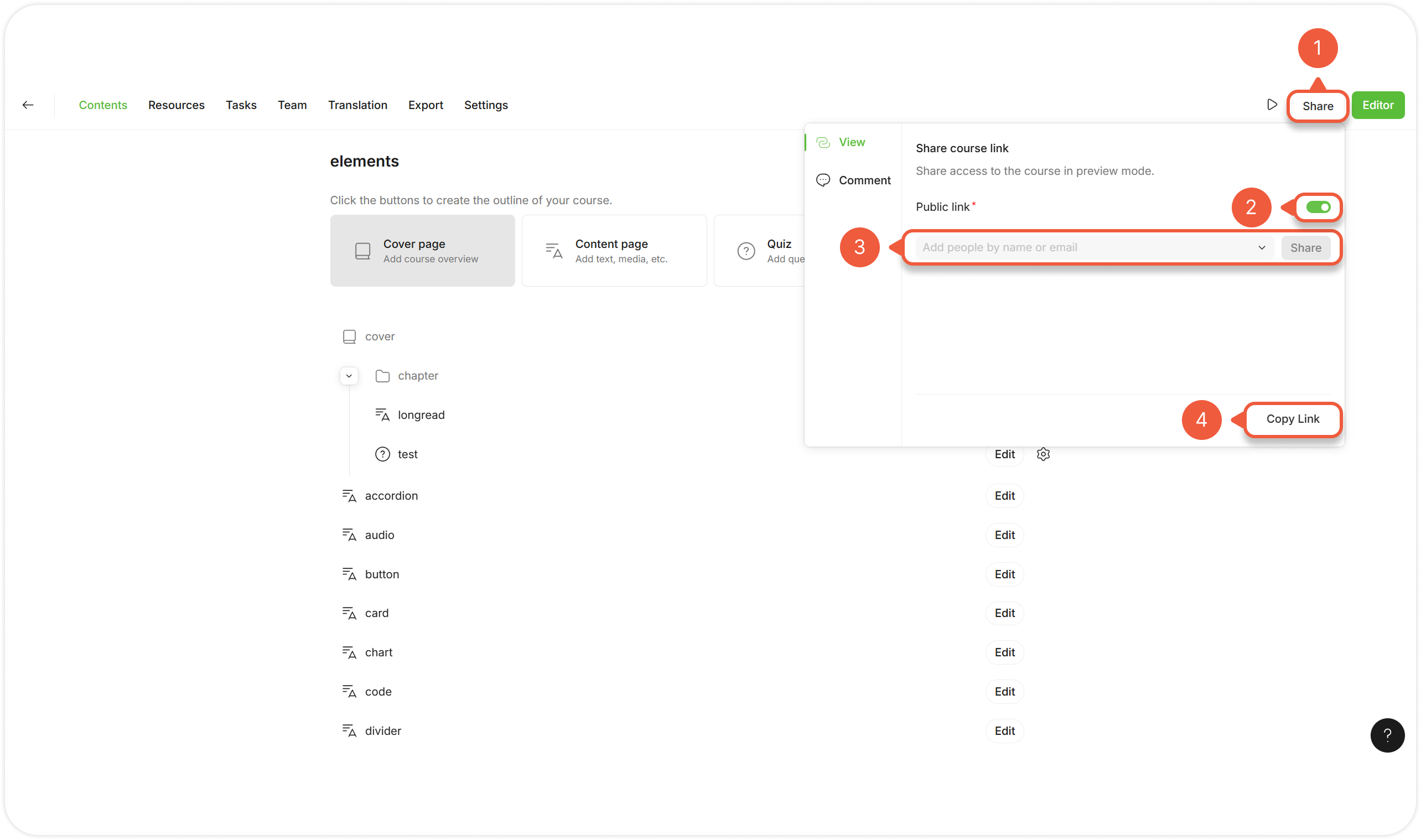Switch to the Translation tab
The image size is (1421, 840).
coord(357,105)
